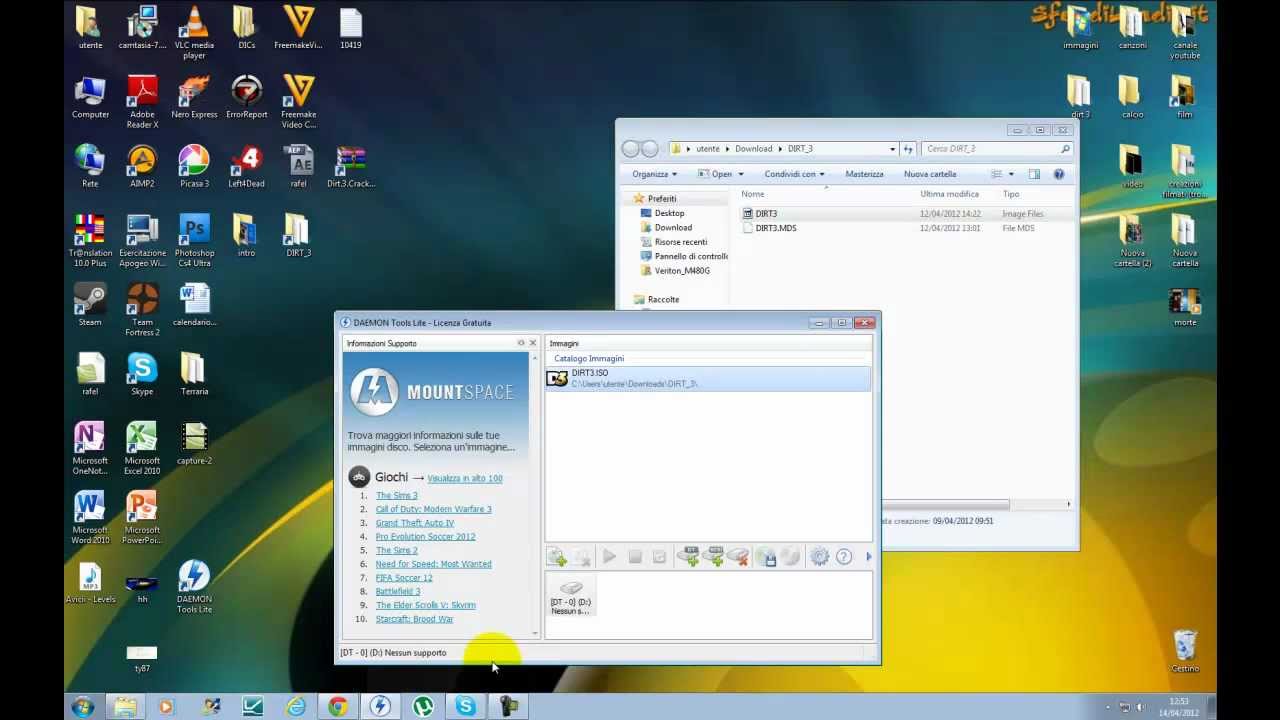Click the Catalogo Immagini header

pyautogui.click(x=589, y=358)
